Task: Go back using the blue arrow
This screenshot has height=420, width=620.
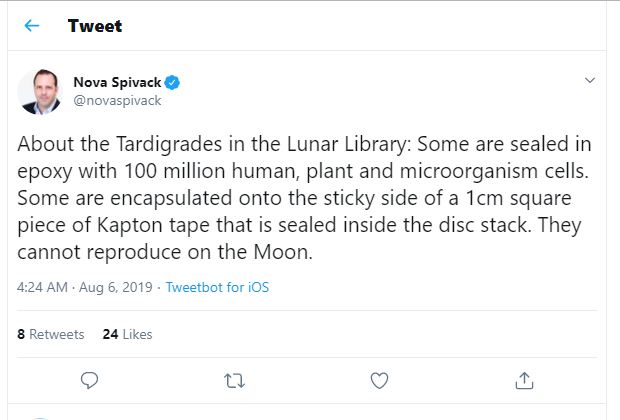Action: pyautogui.click(x=32, y=26)
